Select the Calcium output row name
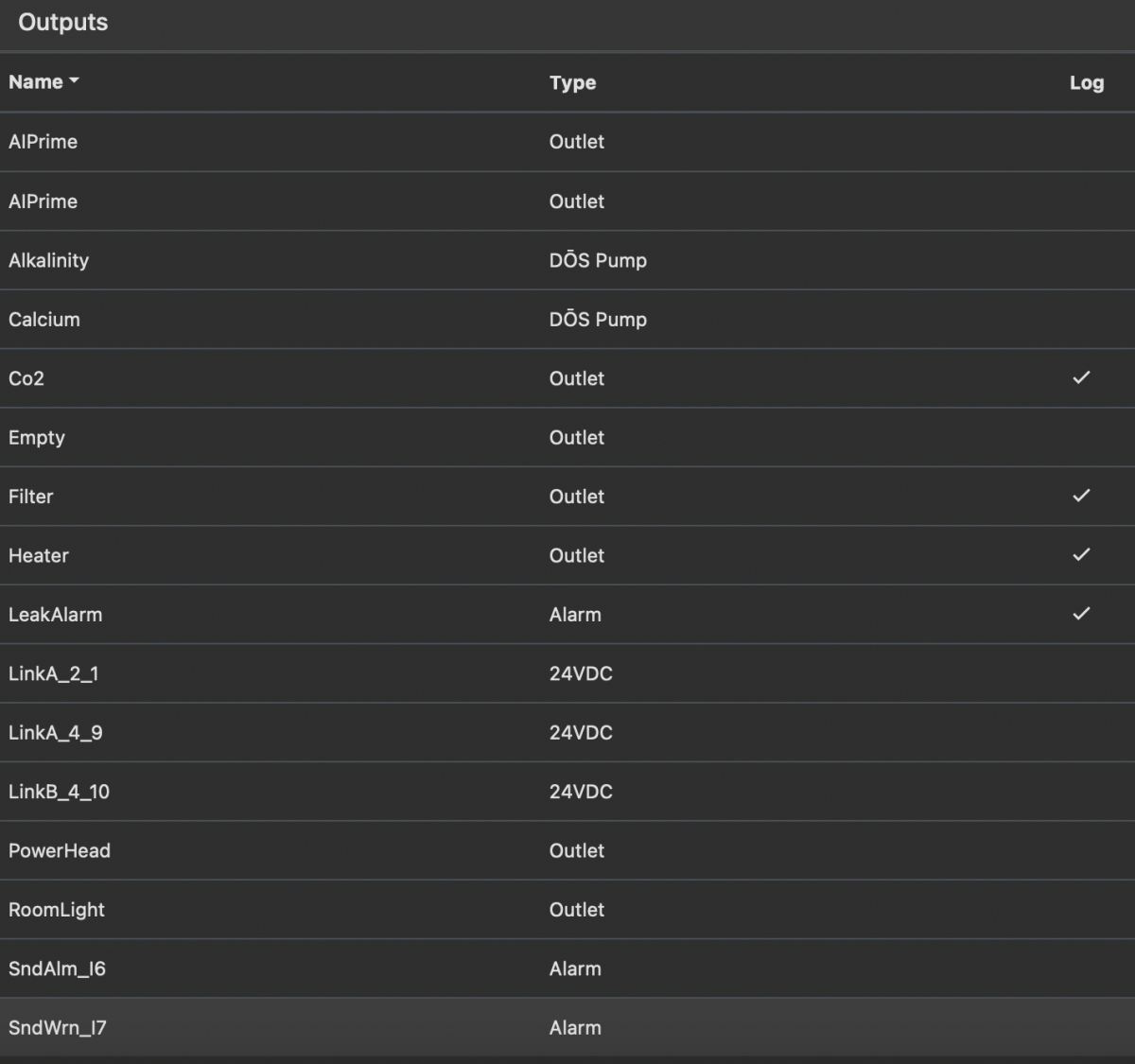1135x1064 pixels. point(44,319)
